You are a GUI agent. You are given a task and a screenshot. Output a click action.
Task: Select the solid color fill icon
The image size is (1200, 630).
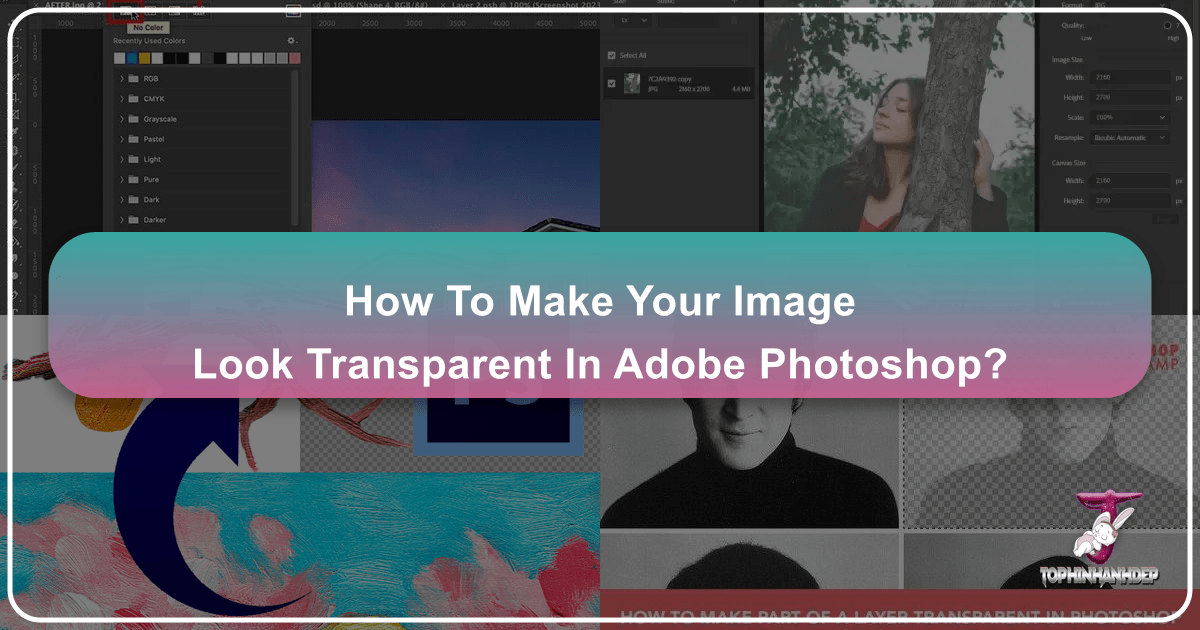pos(150,12)
